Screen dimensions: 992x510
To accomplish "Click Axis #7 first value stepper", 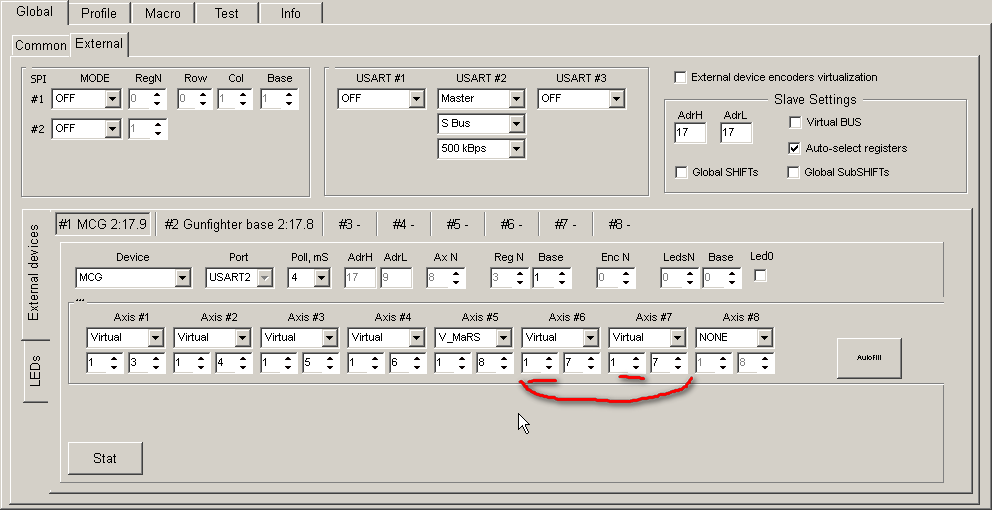I will 627,363.
